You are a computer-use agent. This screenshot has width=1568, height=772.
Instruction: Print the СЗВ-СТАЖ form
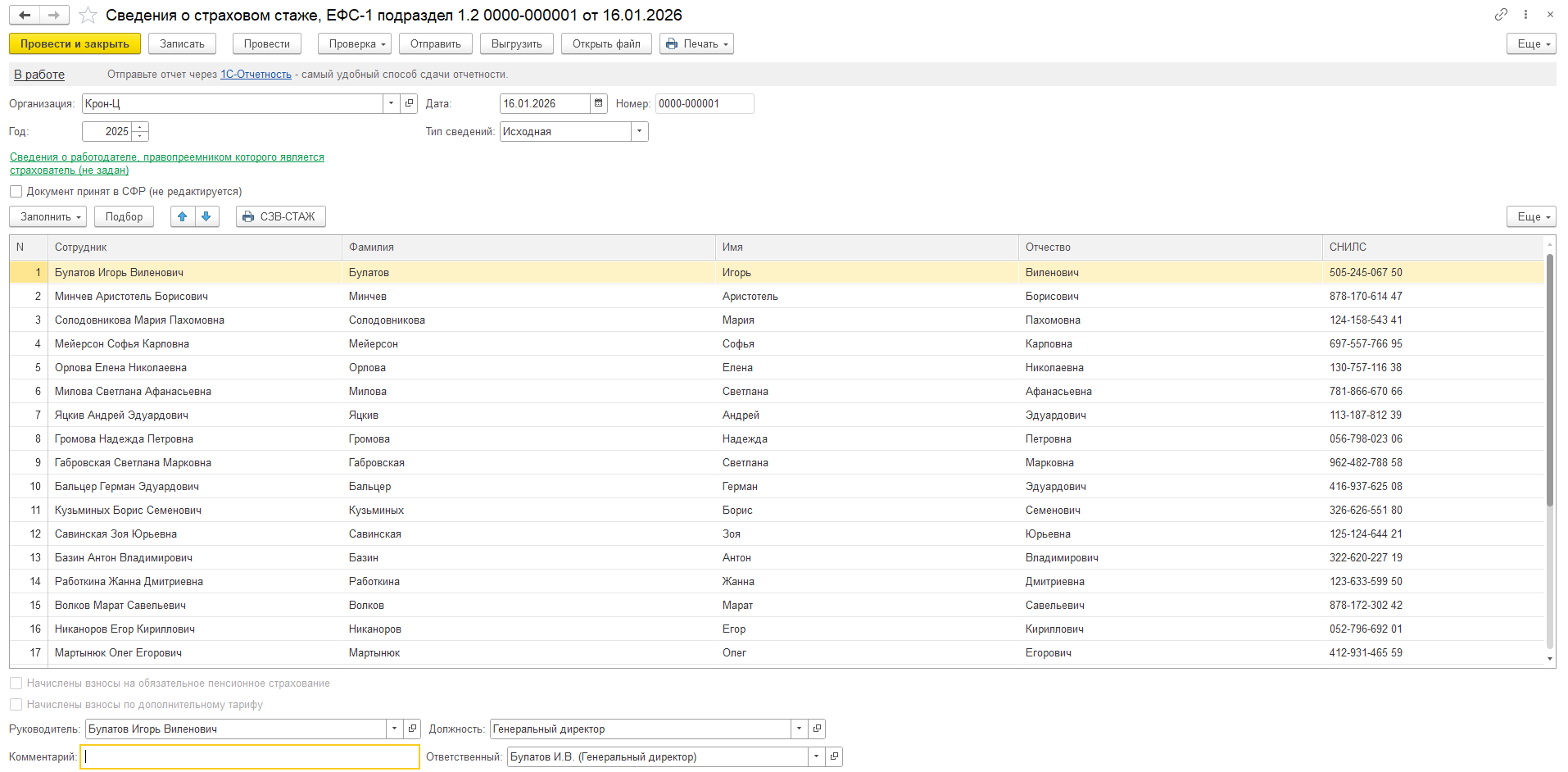tap(280, 216)
